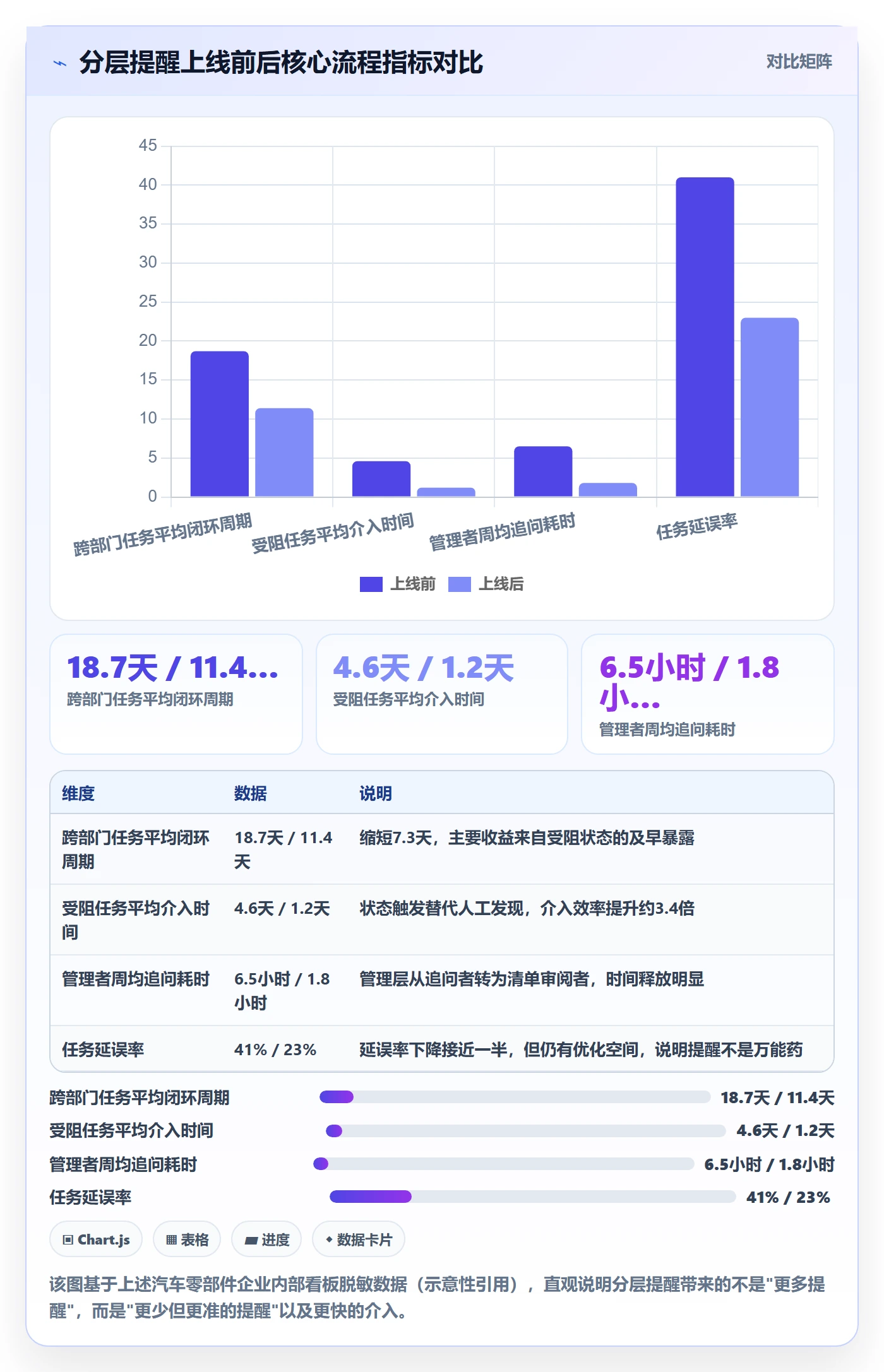Click the 上线前 legend label

[413, 584]
